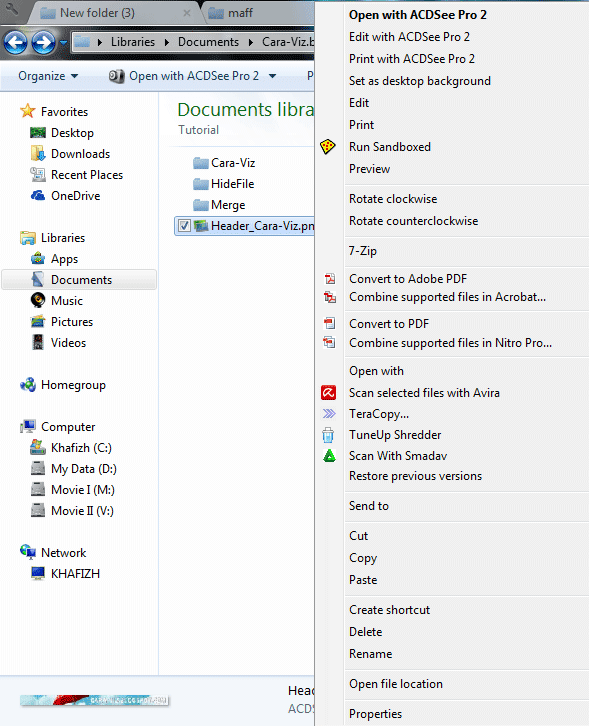Image resolution: width=589 pixels, height=726 pixels.
Task: Click the Computer icon in sidebar
Action: coord(28,426)
